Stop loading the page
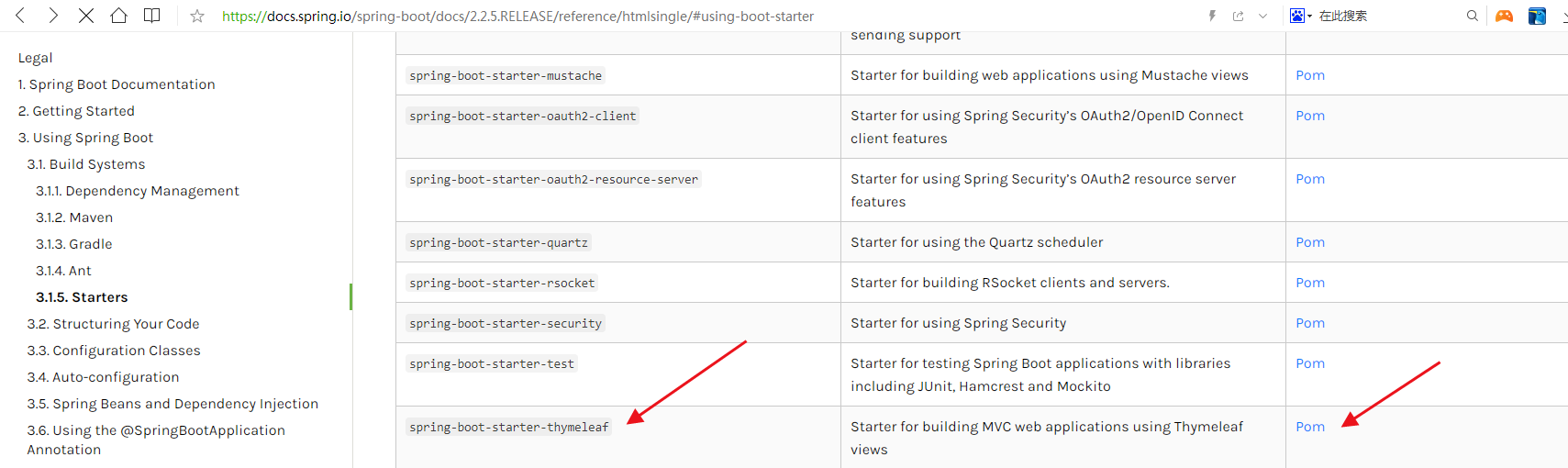Viewport: 1568px width, 468px height. 86,16
